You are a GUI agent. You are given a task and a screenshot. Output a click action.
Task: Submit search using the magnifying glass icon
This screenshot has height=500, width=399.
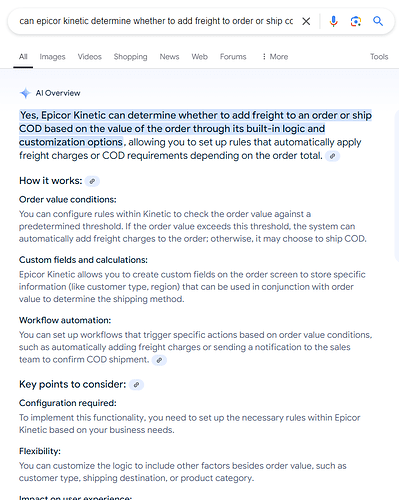378,21
